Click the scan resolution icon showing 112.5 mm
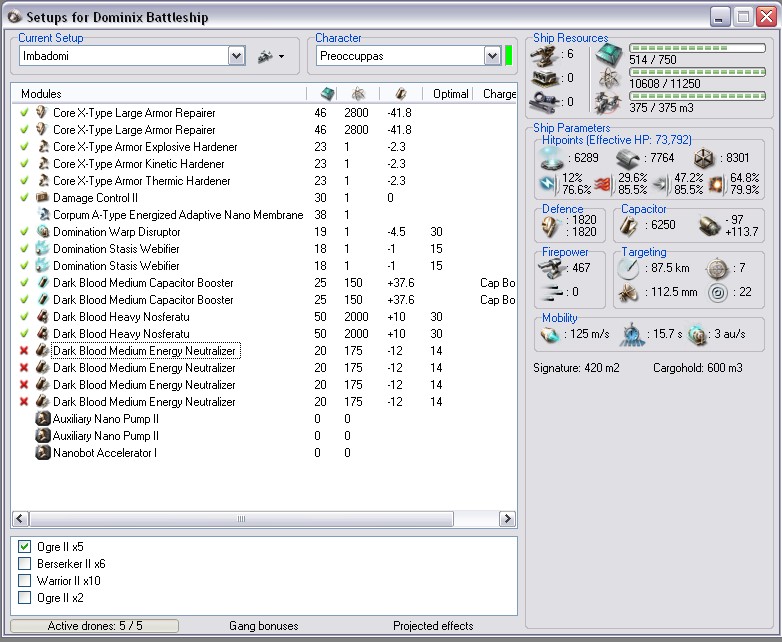The image size is (782, 642). (x=628, y=293)
